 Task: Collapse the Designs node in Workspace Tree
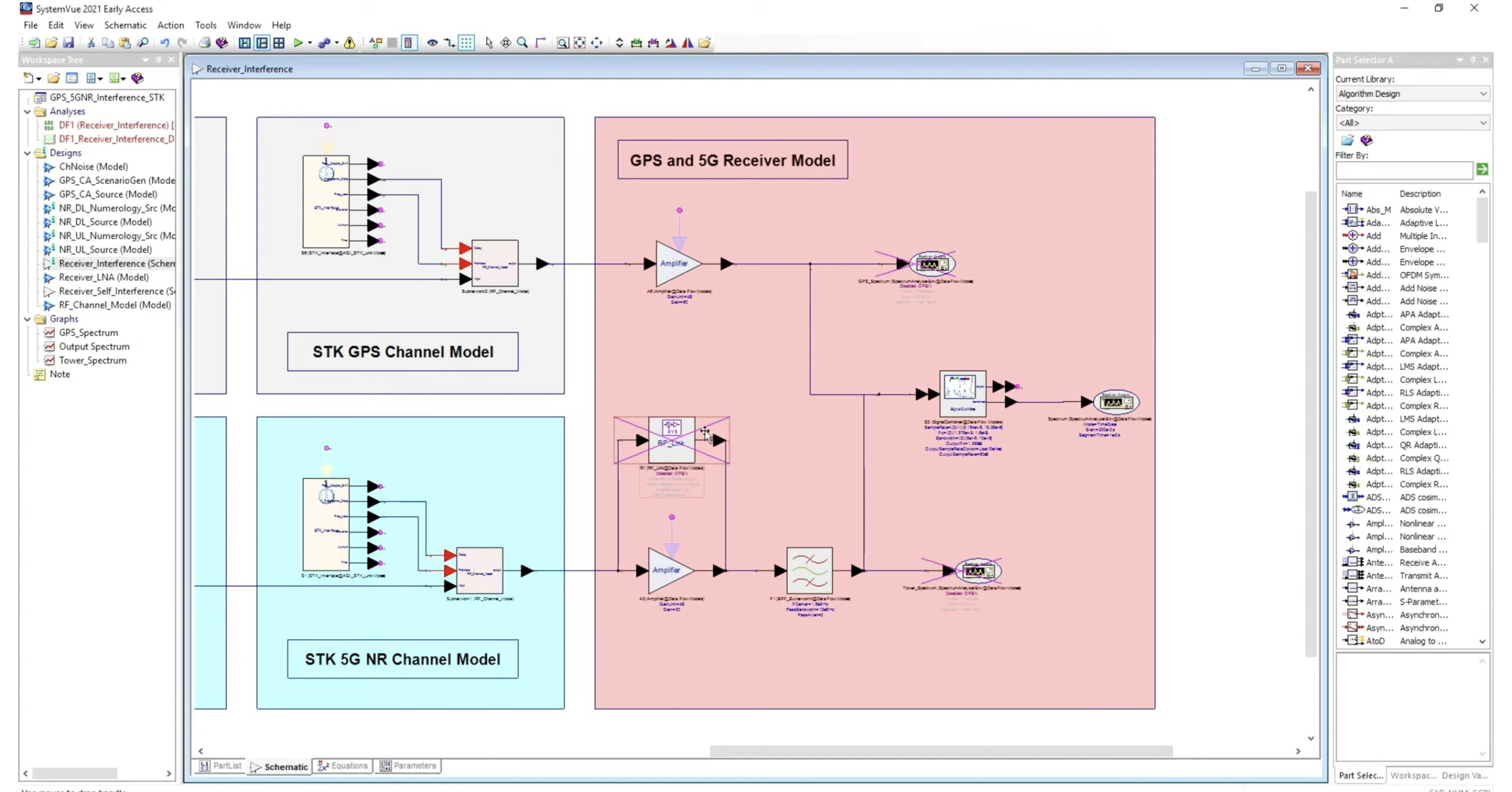27,152
